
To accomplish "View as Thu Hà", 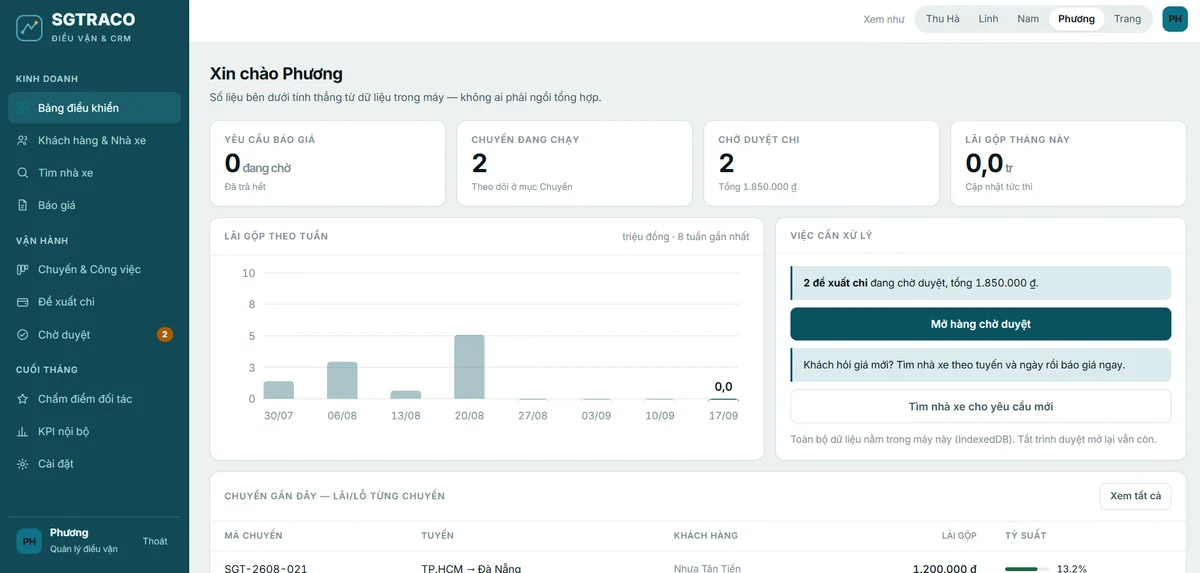I will pyautogui.click(x=942, y=19).
